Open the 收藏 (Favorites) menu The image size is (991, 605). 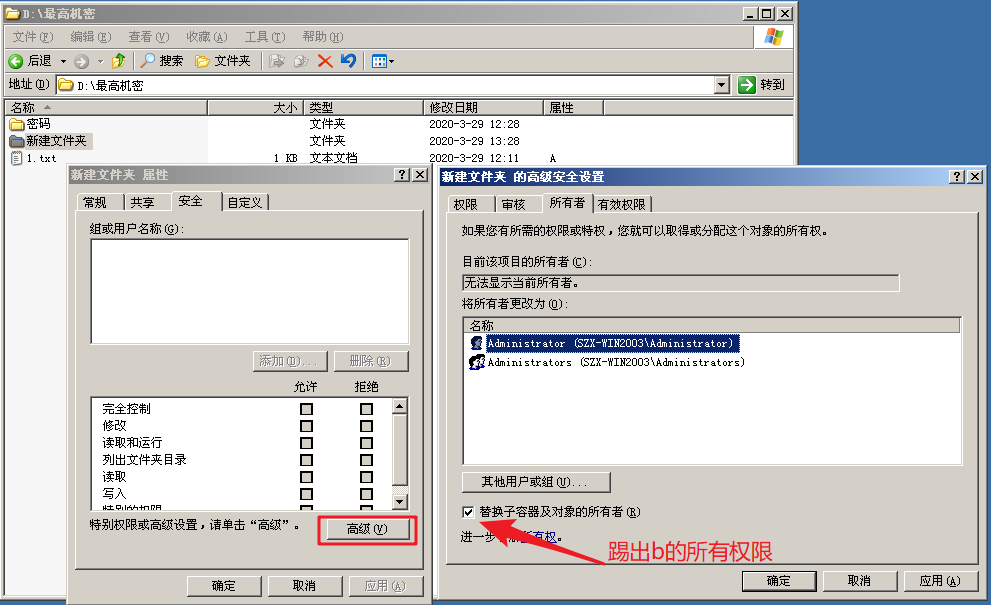pyautogui.click(x=207, y=37)
